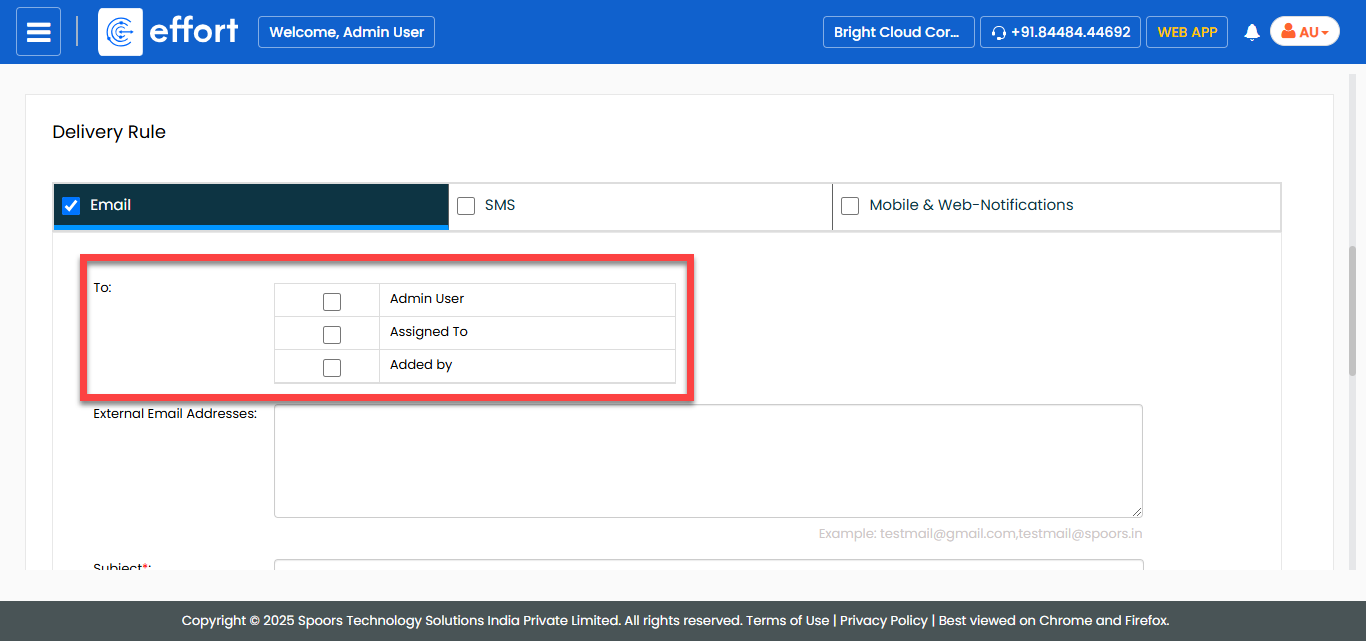
Task: Expand the AU user account dropdown
Action: [1304, 32]
